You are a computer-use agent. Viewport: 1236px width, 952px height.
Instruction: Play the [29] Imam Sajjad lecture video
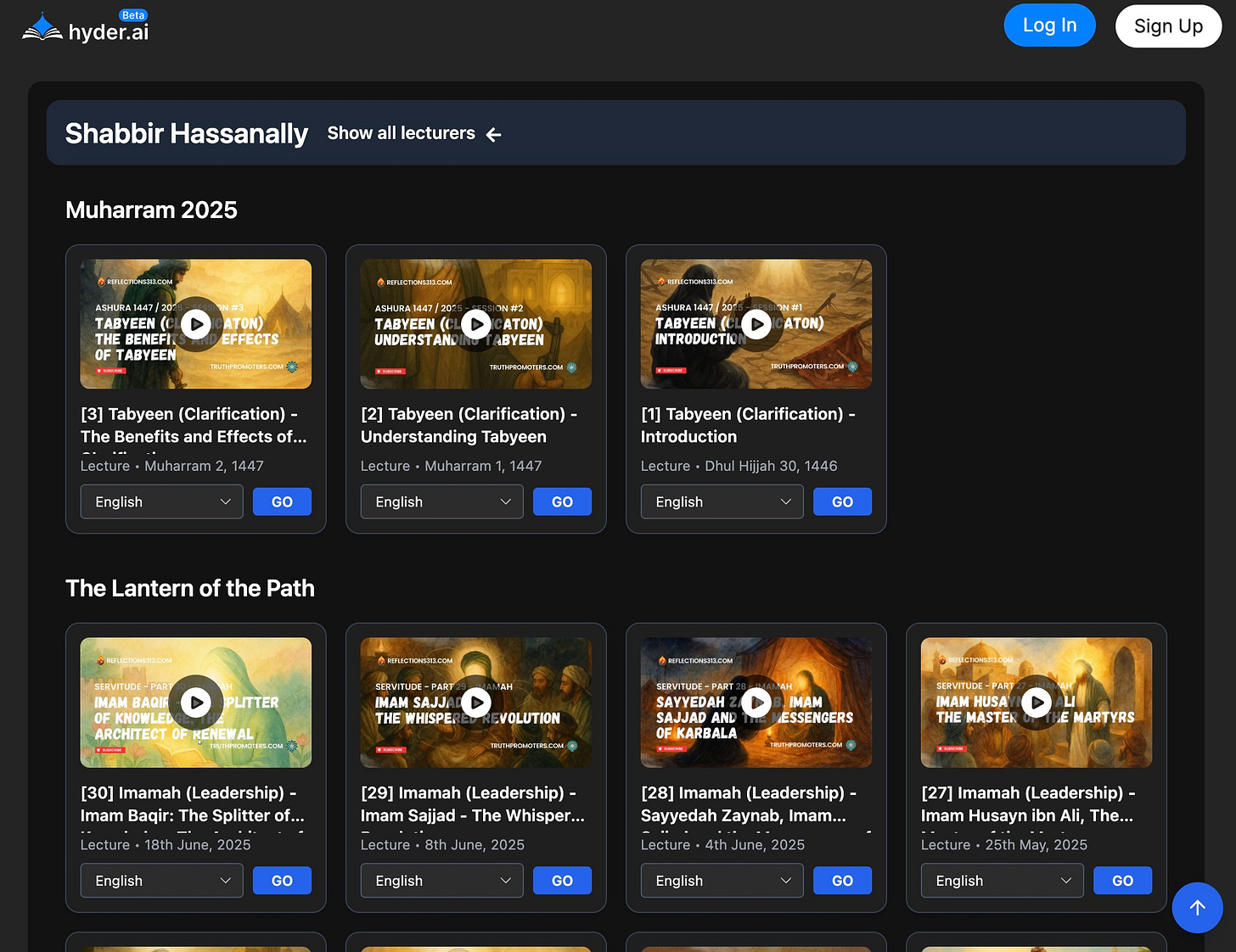point(476,703)
